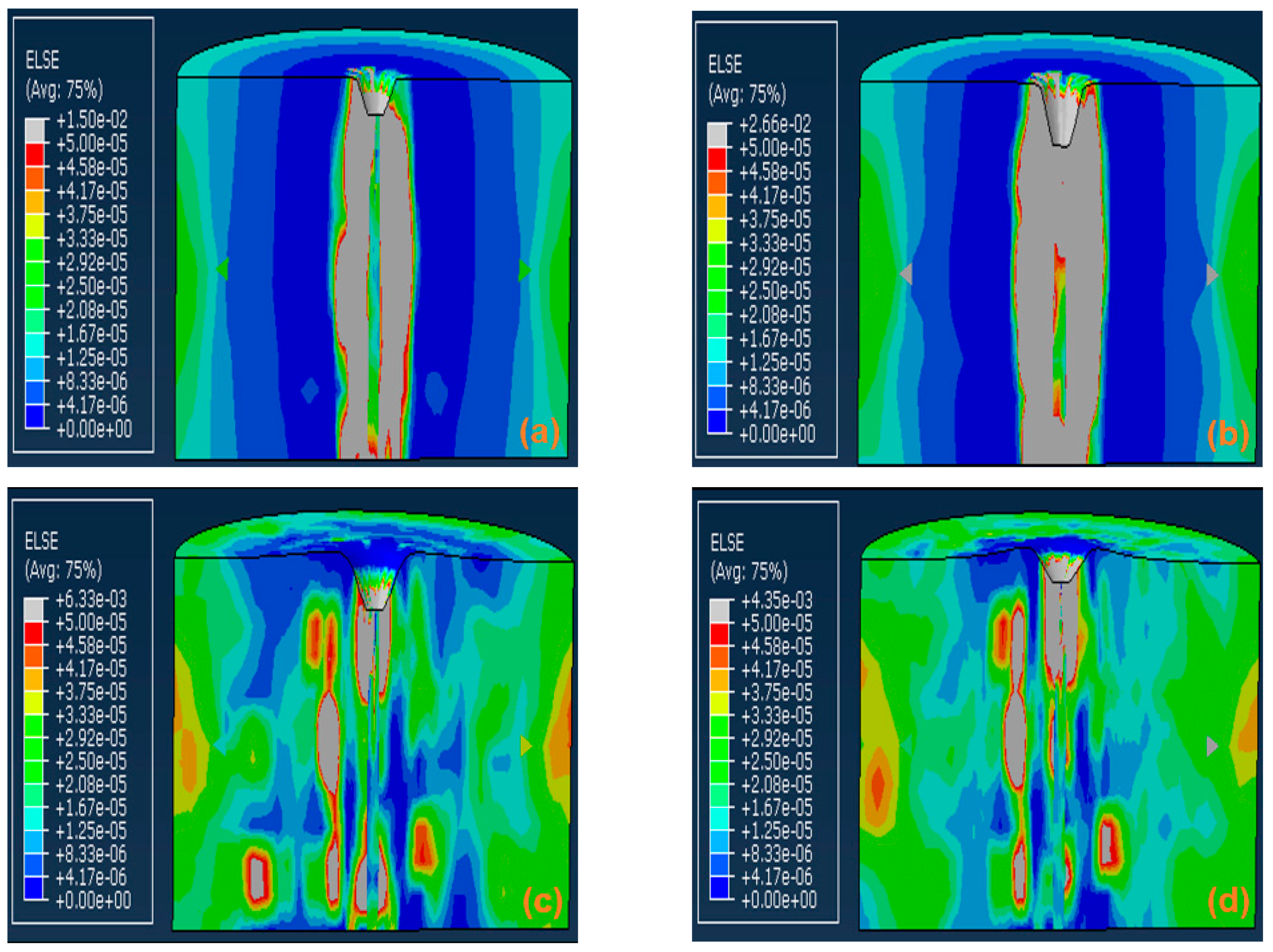Click the gray-bordered red hotspot at bottom left of panel (c)

(x=257, y=879)
